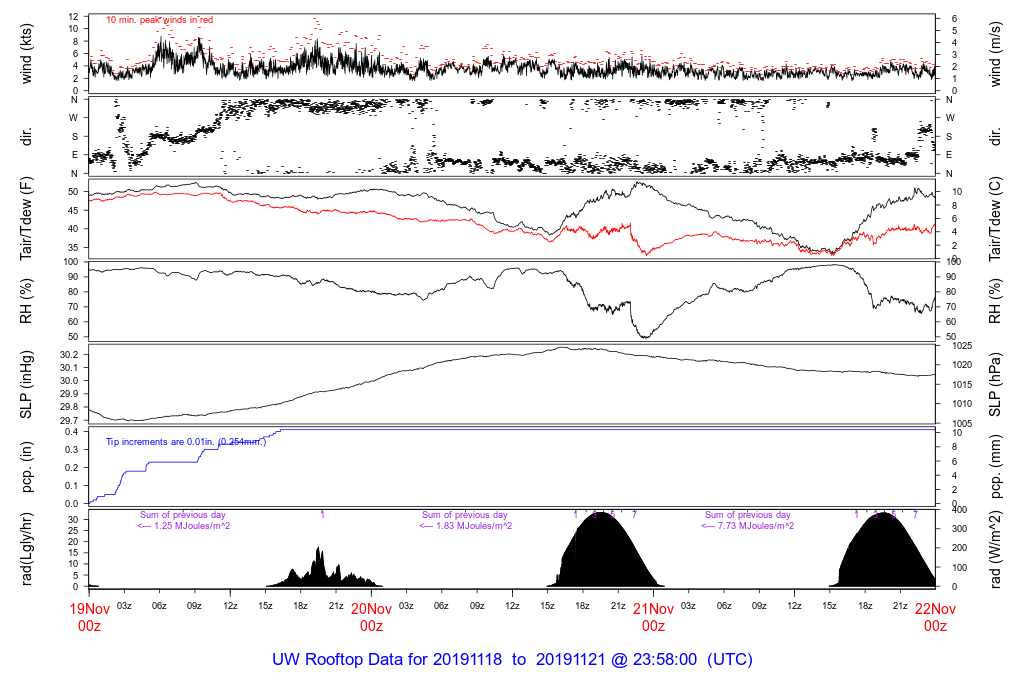Click the "rad(Lgly/hr)" axis label
Image resolution: width=1024 pixels, height=700 pixels.
point(26,549)
